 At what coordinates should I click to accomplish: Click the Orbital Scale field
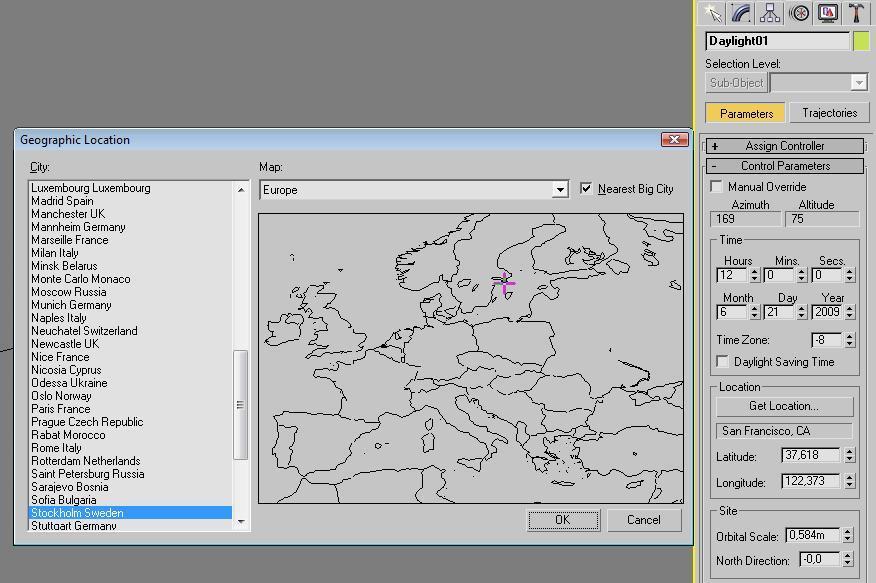813,535
